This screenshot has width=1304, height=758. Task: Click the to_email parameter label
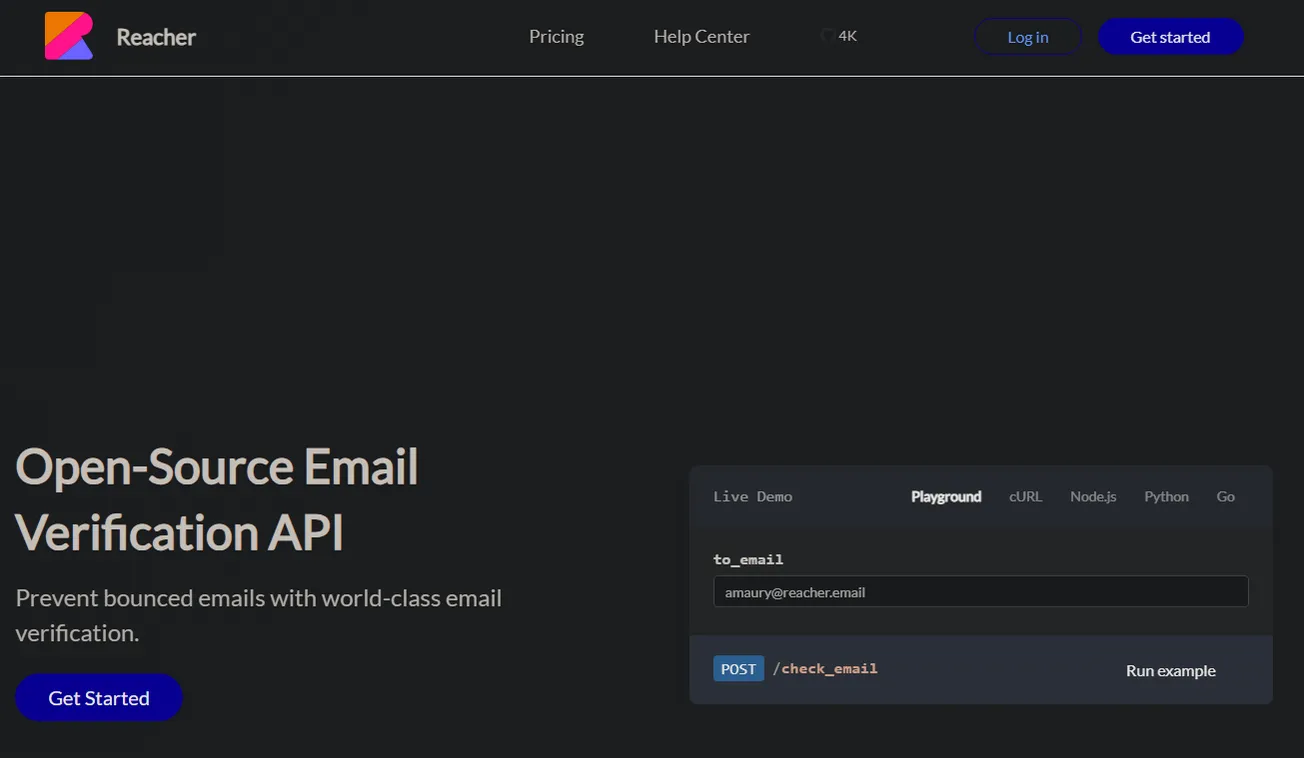747,559
